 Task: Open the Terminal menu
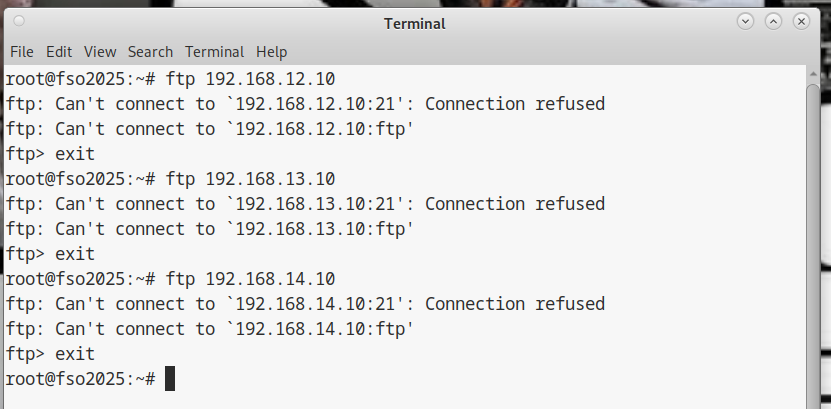(x=214, y=52)
